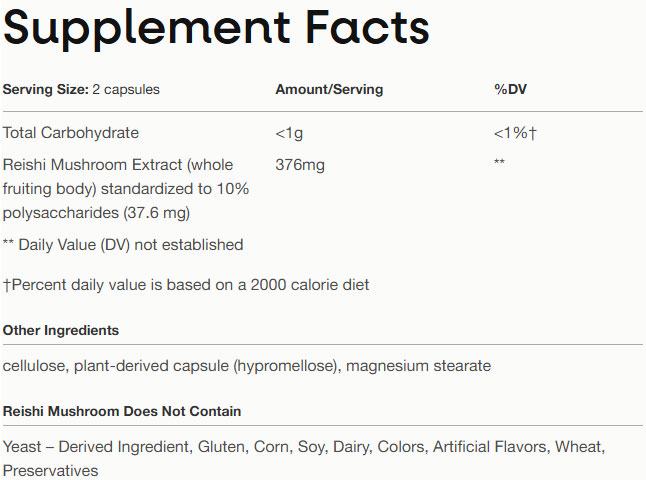Screen dimensions: 646x480
Task: Click the ** symbol in %DV column
Action: pos(499,163)
